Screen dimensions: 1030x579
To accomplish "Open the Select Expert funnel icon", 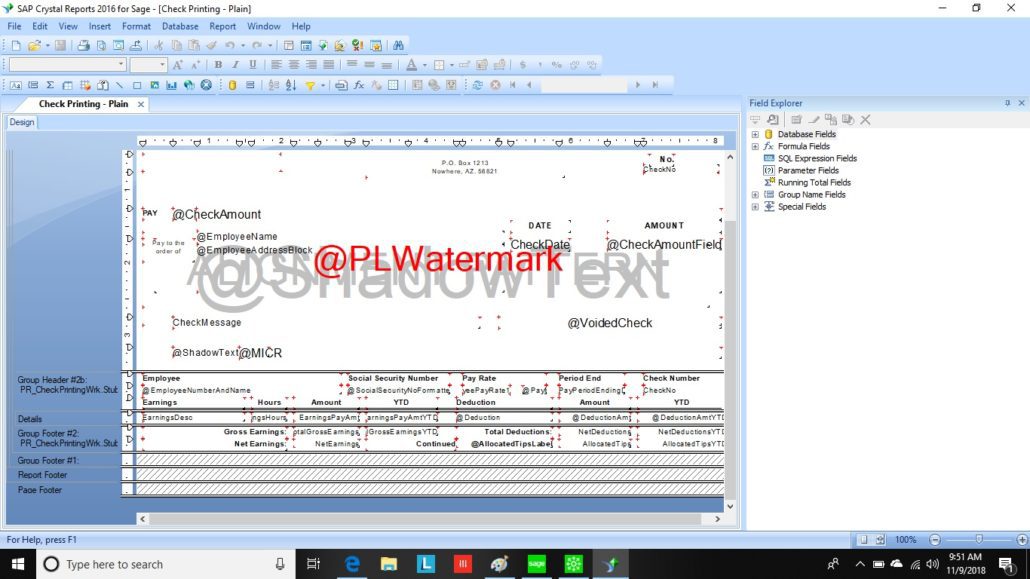I will pos(310,85).
